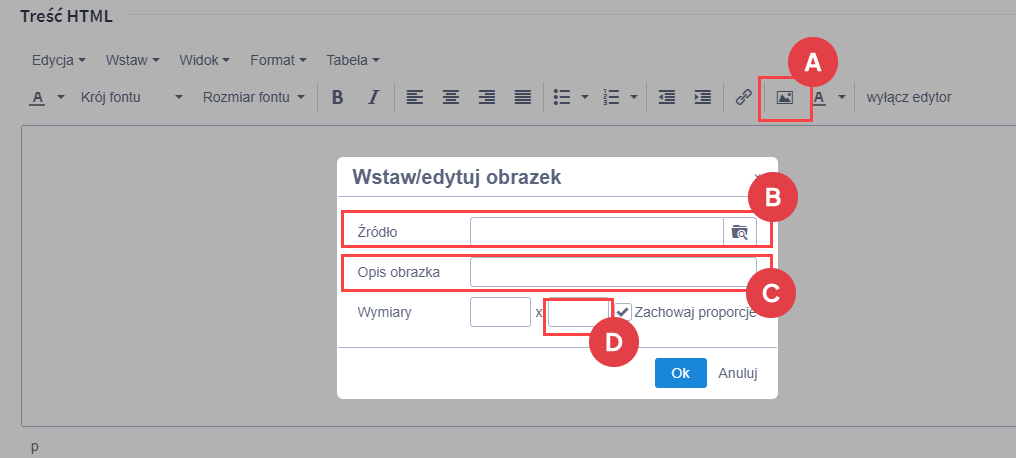The width and height of the screenshot is (1016, 458).
Task: Open the Widok menu
Action: coord(205,60)
